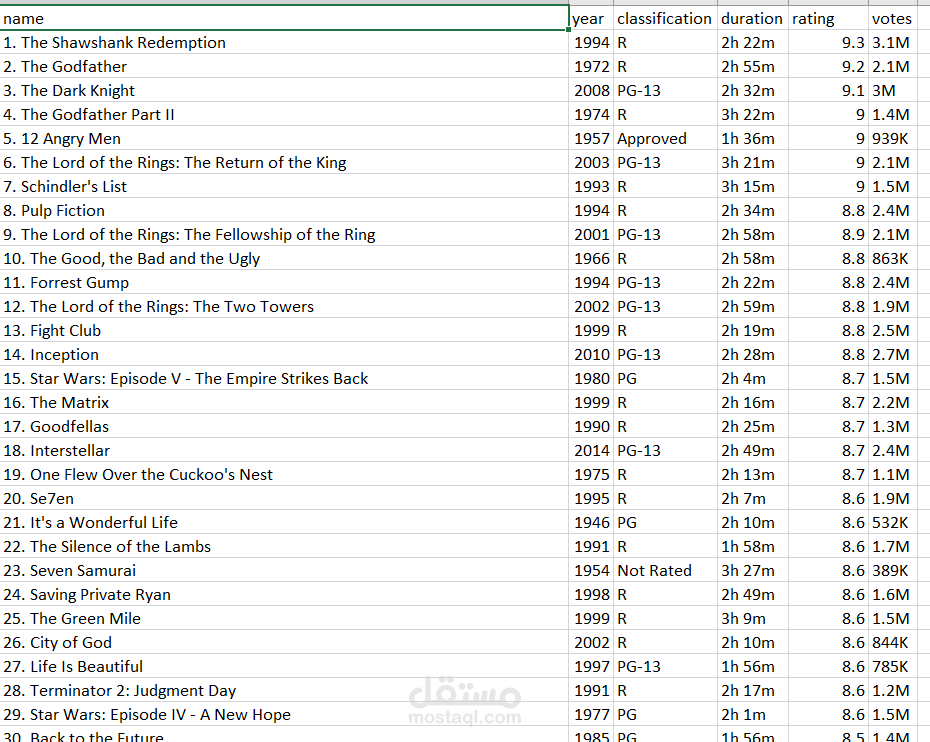
Task: Click The Two Towers name cell
Action: pyautogui.click(x=284, y=307)
